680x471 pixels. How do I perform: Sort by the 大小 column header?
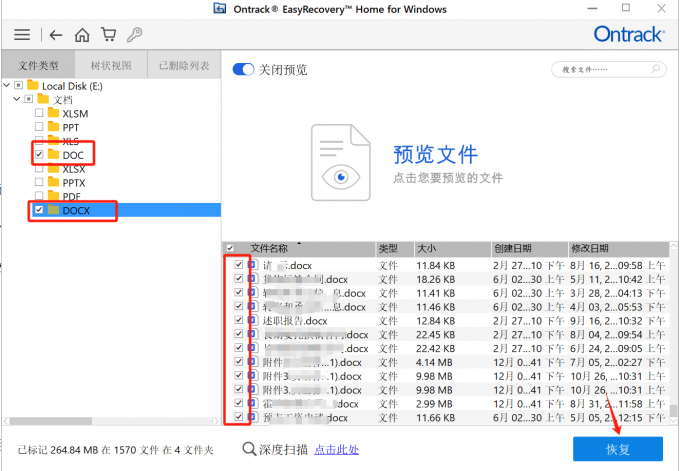coord(452,249)
